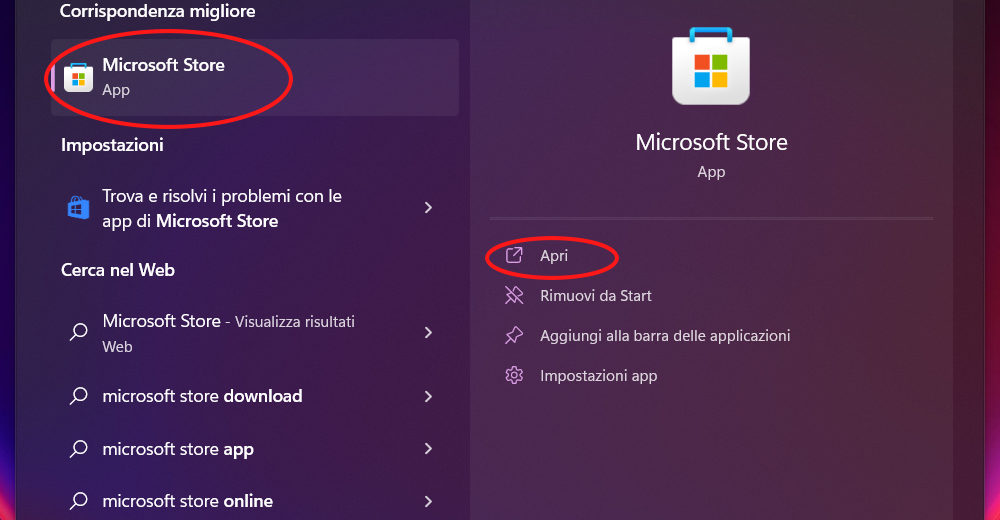This screenshot has width=1000, height=520.
Task: Click the troubleshoot Microsoft Store apps icon
Action: 78,208
